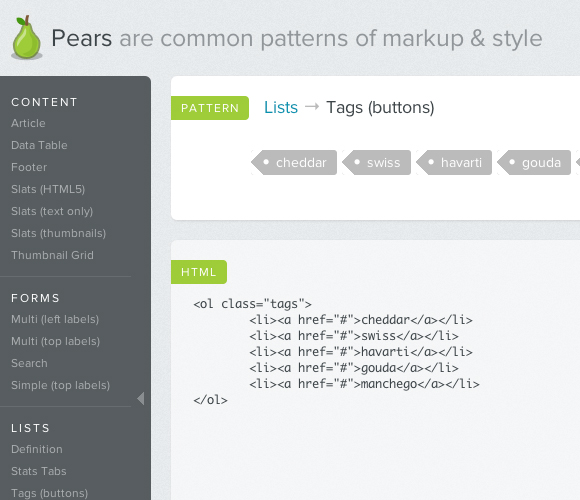
Task: Open the Stats Tabs pattern
Action: (39, 471)
